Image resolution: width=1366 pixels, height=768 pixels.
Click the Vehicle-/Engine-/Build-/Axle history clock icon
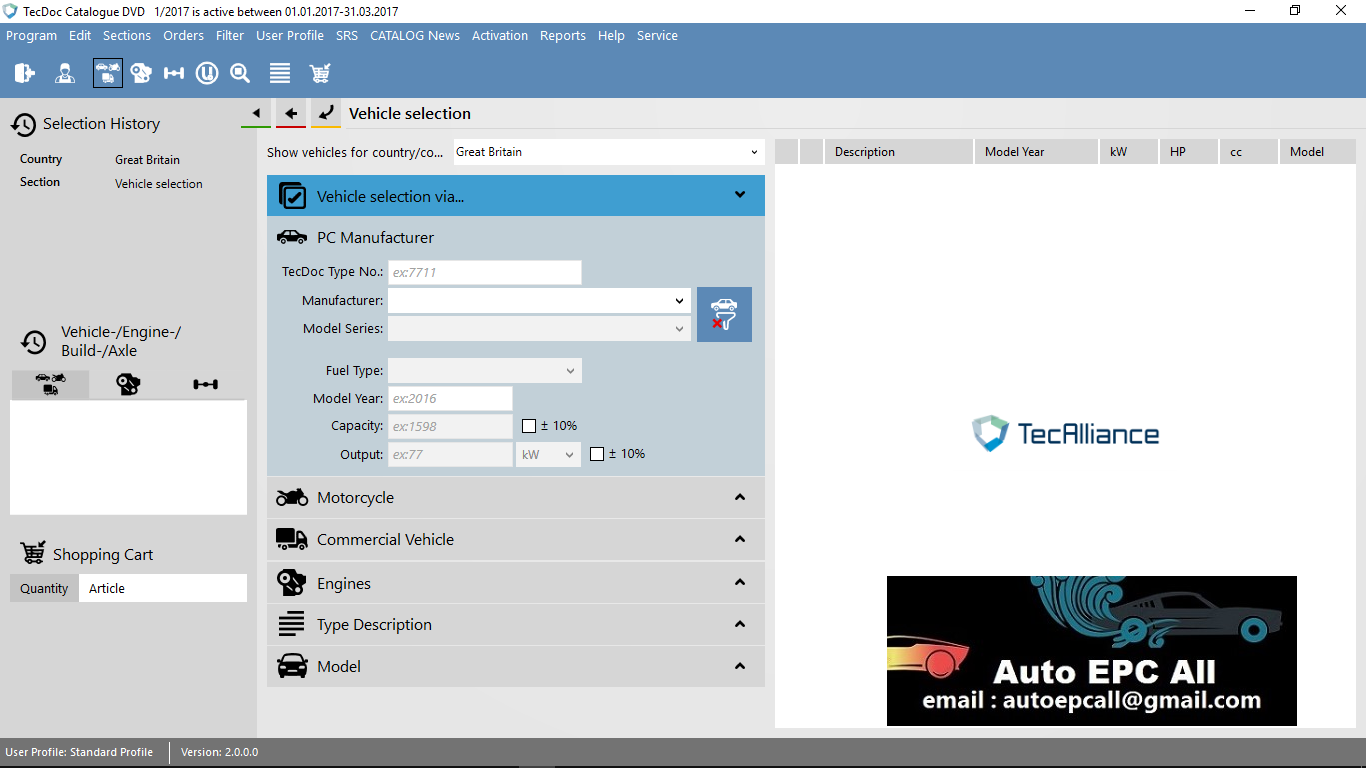point(34,342)
